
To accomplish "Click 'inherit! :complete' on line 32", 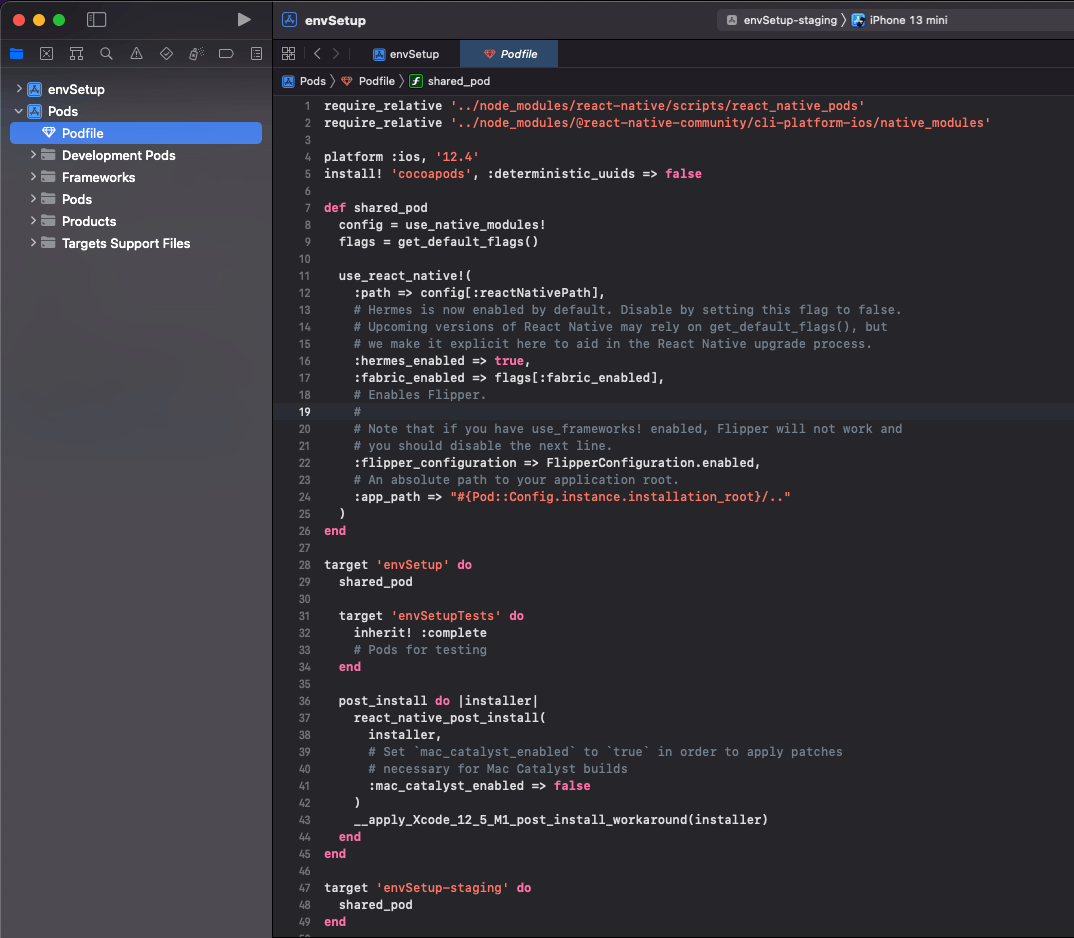I will [420, 633].
